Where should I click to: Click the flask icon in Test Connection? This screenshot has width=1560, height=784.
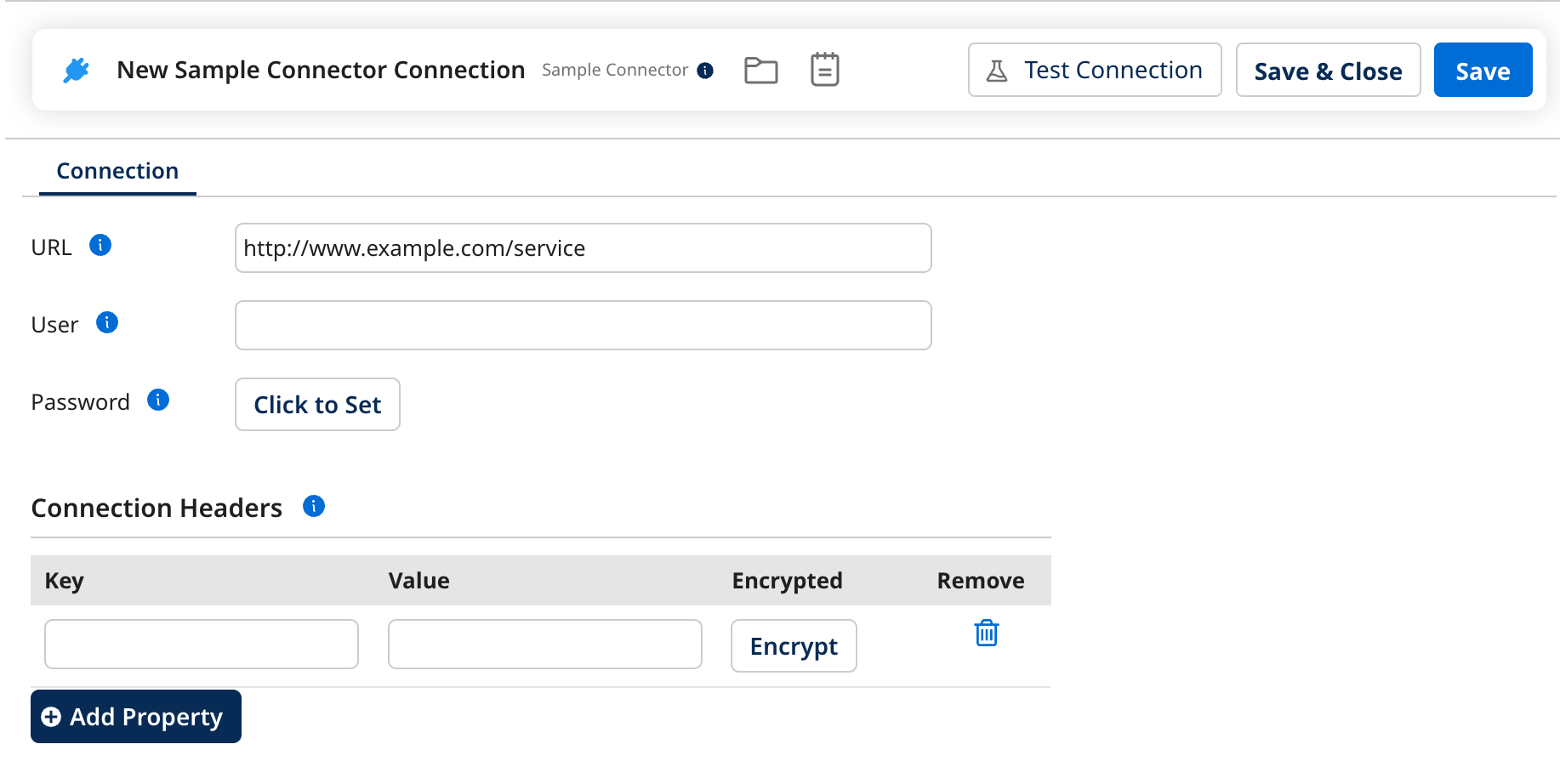click(998, 70)
